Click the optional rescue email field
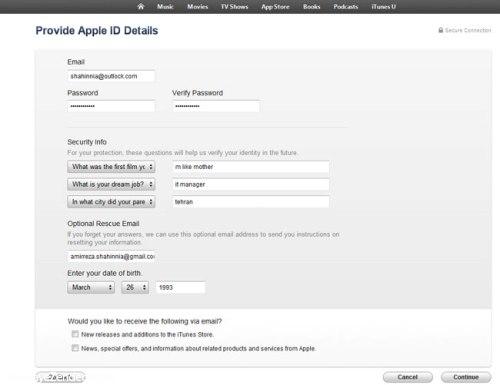The width and height of the screenshot is (500, 385). click(111, 256)
